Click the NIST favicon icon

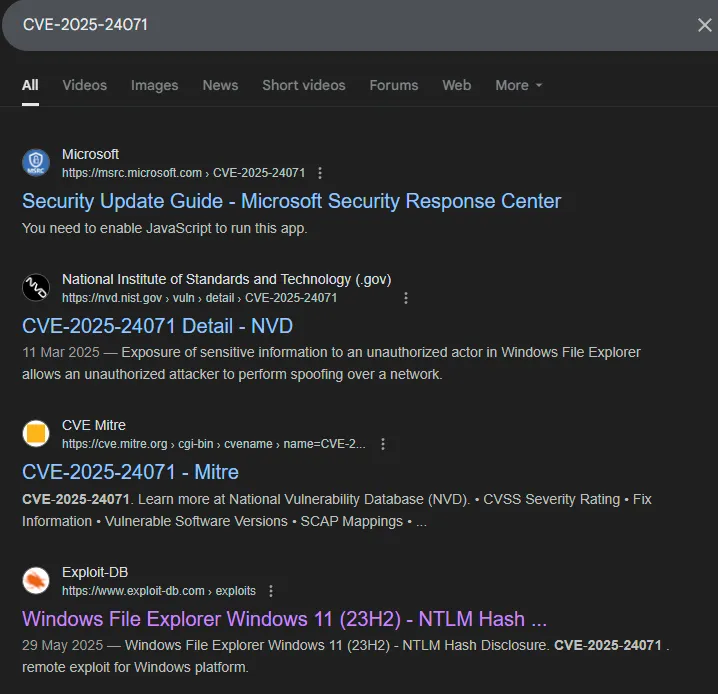point(36,288)
